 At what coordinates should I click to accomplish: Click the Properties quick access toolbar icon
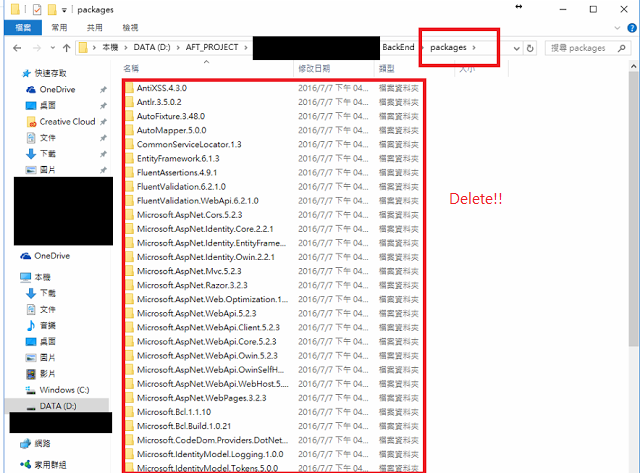(x=37, y=9)
